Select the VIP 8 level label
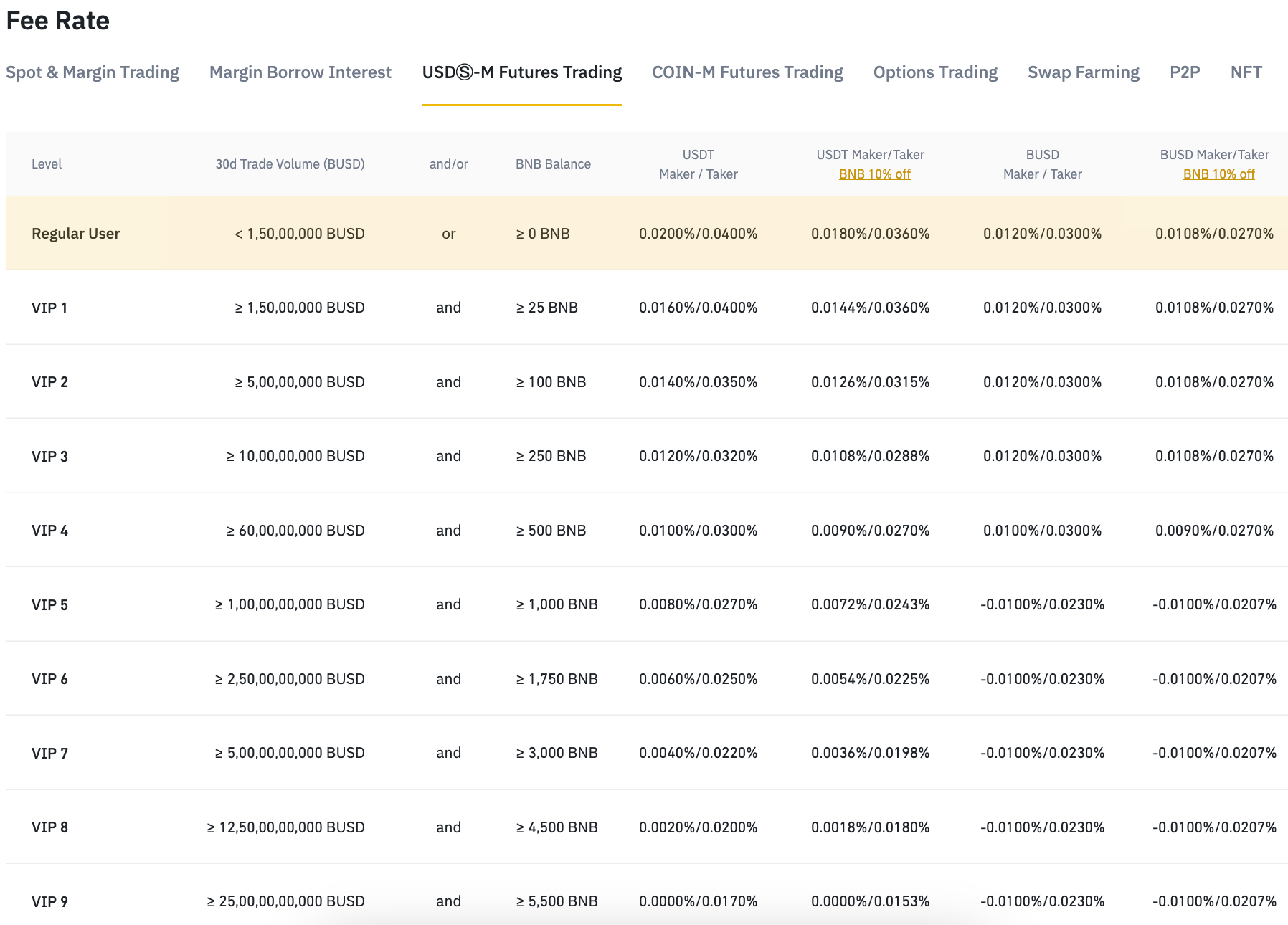 (49, 827)
